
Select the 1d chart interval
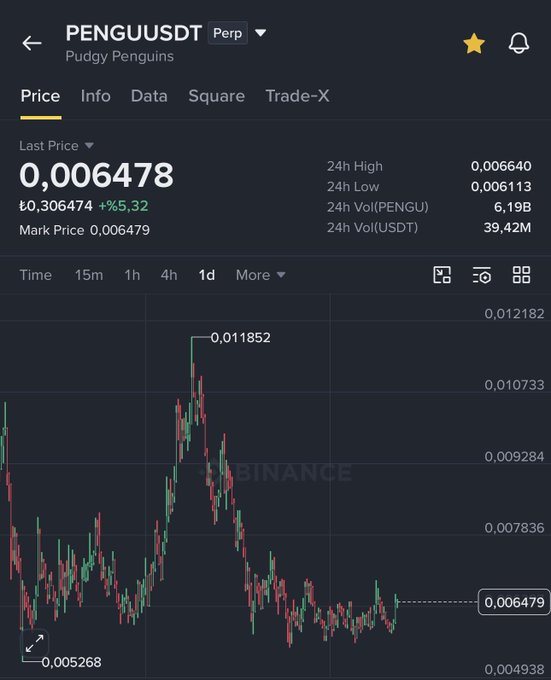[206, 275]
